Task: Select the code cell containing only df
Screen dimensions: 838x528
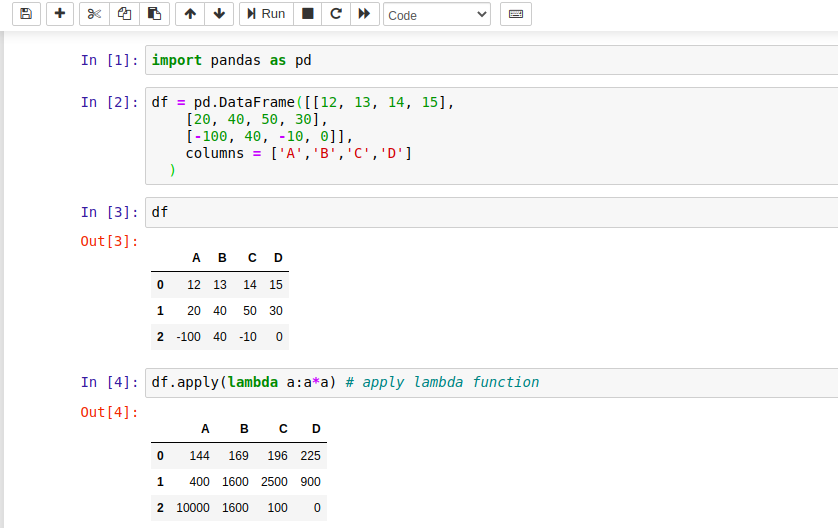Action: click(492, 212)
